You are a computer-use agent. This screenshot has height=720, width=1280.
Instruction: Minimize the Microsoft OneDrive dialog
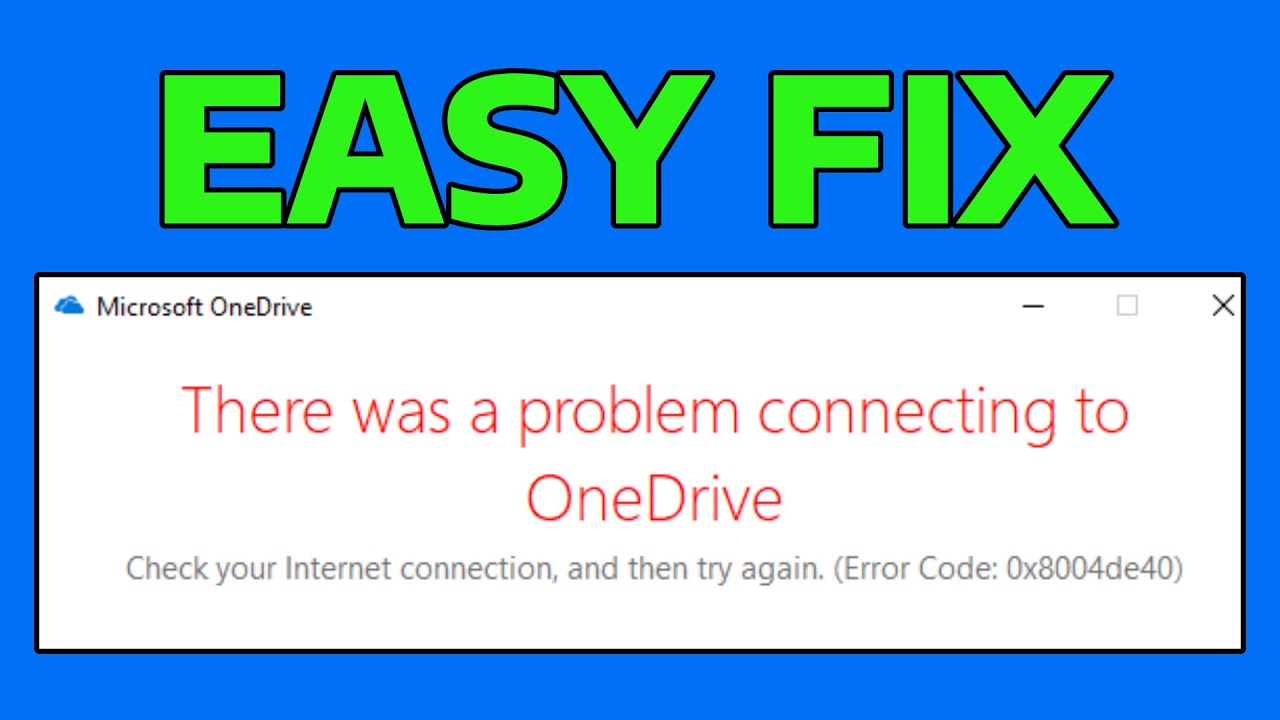click(1034, 306)
